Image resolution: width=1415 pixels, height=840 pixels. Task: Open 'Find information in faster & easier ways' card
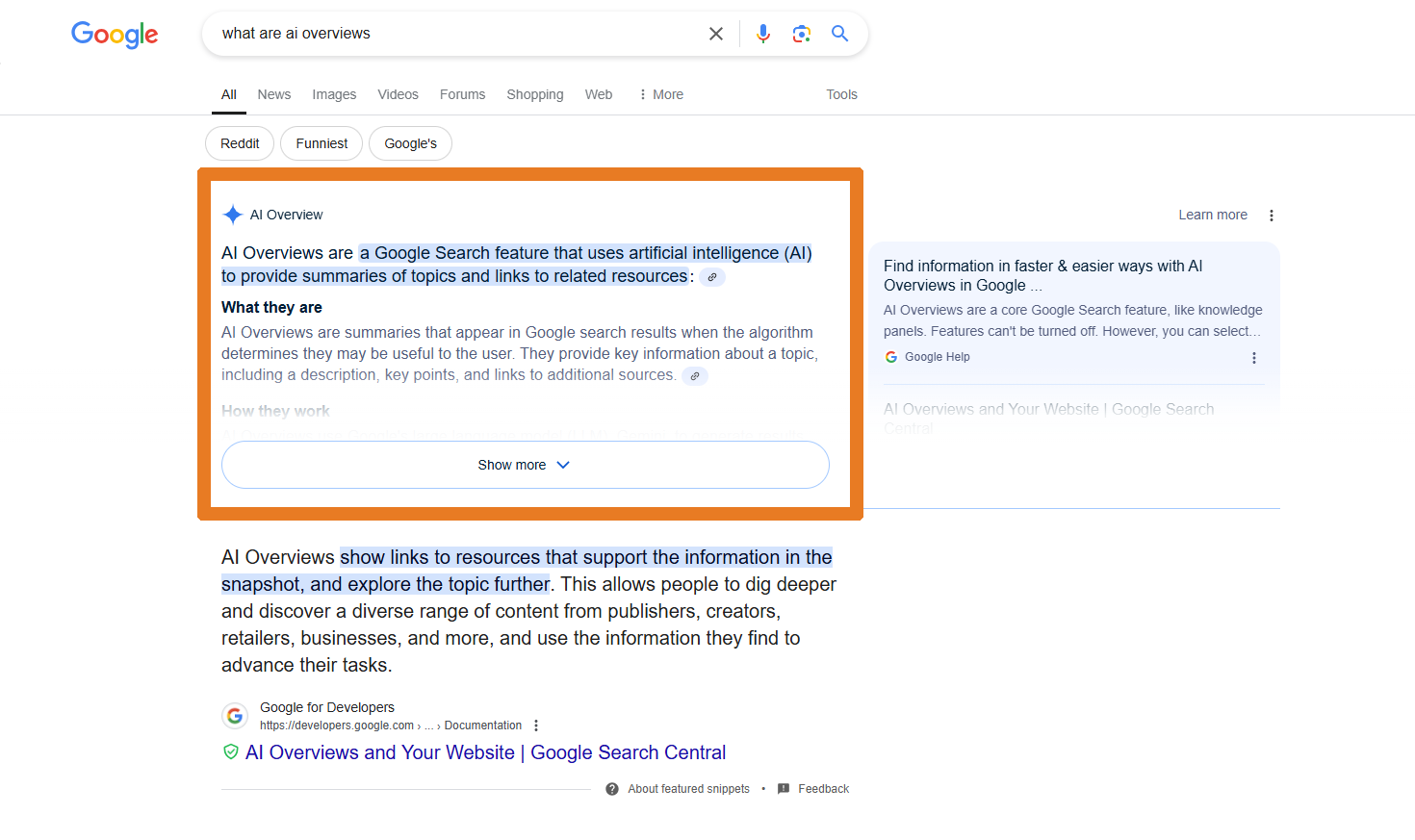coord(1043,275)
